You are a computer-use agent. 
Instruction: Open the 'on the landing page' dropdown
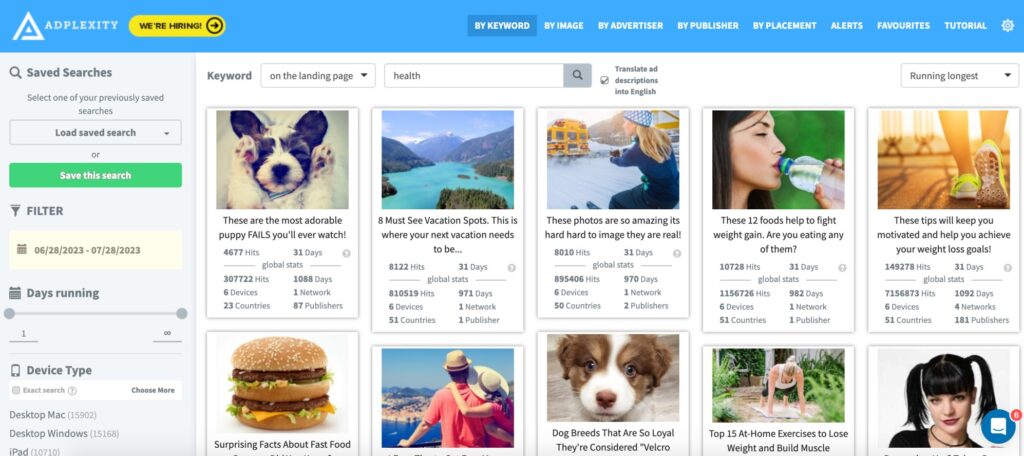318,76
